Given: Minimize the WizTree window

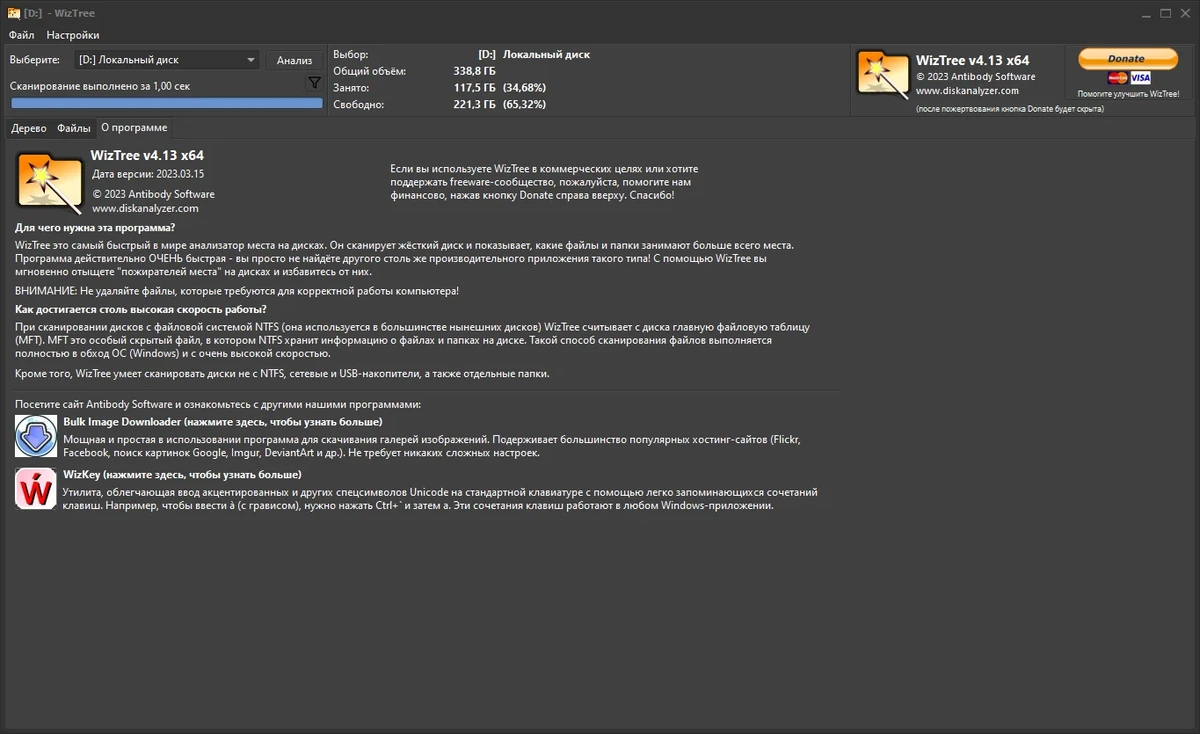Looking at the screenshot, I should coord(1146,13).
